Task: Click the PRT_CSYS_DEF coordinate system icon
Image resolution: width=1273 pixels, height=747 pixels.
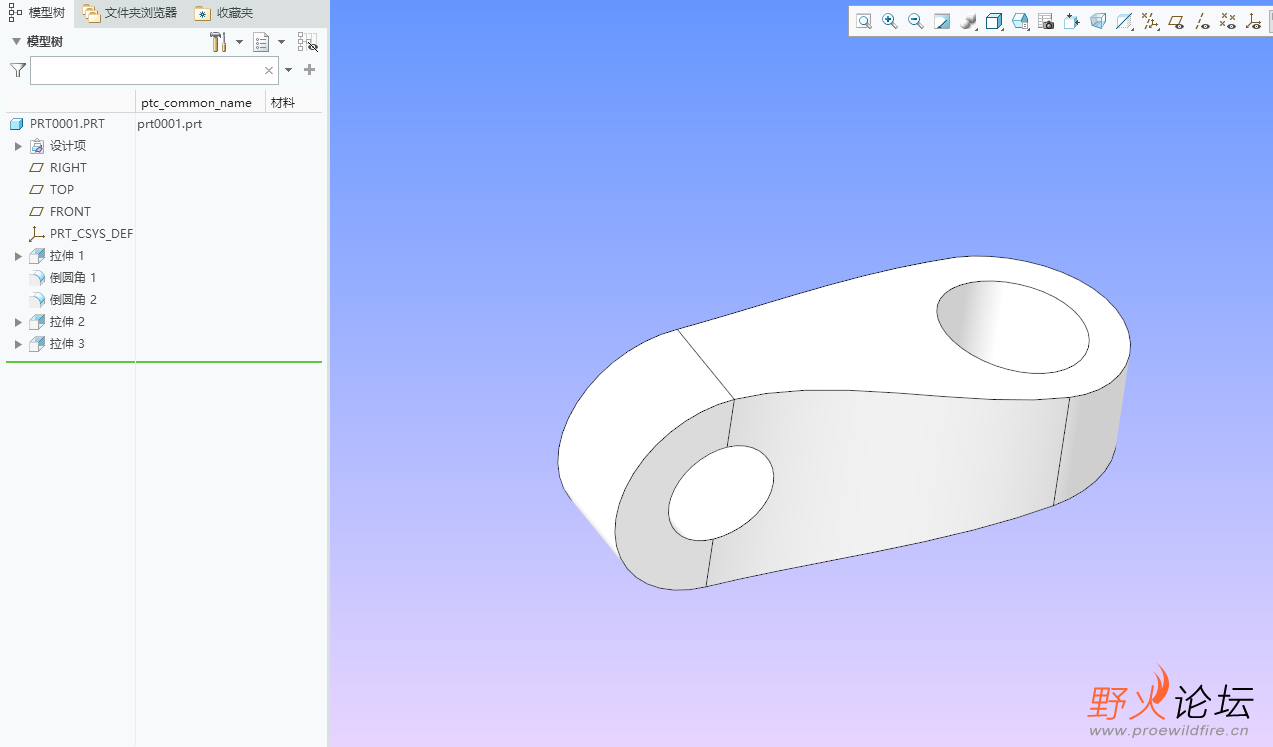Action: tap(37, 234)
